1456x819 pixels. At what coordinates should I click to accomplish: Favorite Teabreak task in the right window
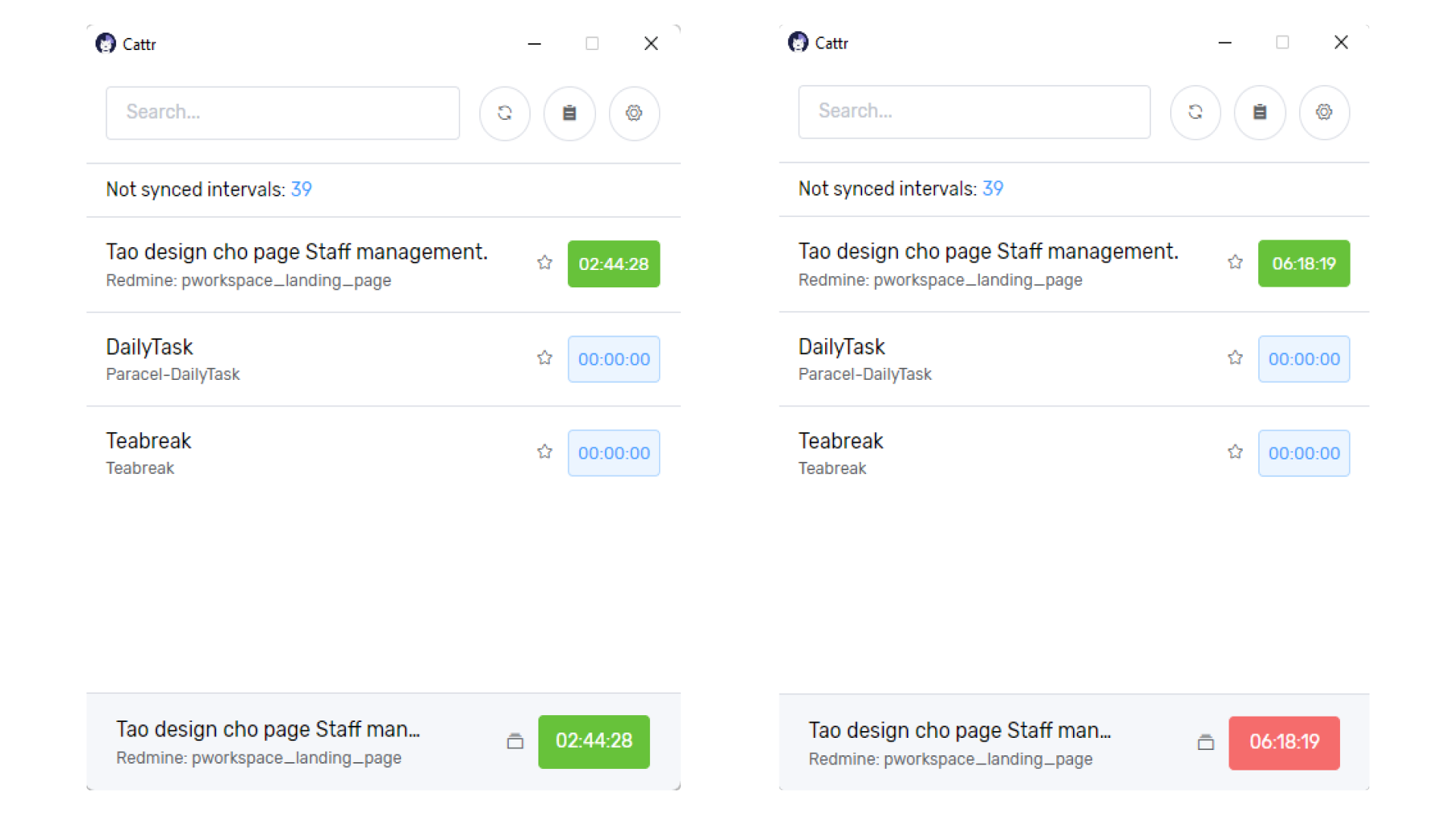(x=1235, y=452)
